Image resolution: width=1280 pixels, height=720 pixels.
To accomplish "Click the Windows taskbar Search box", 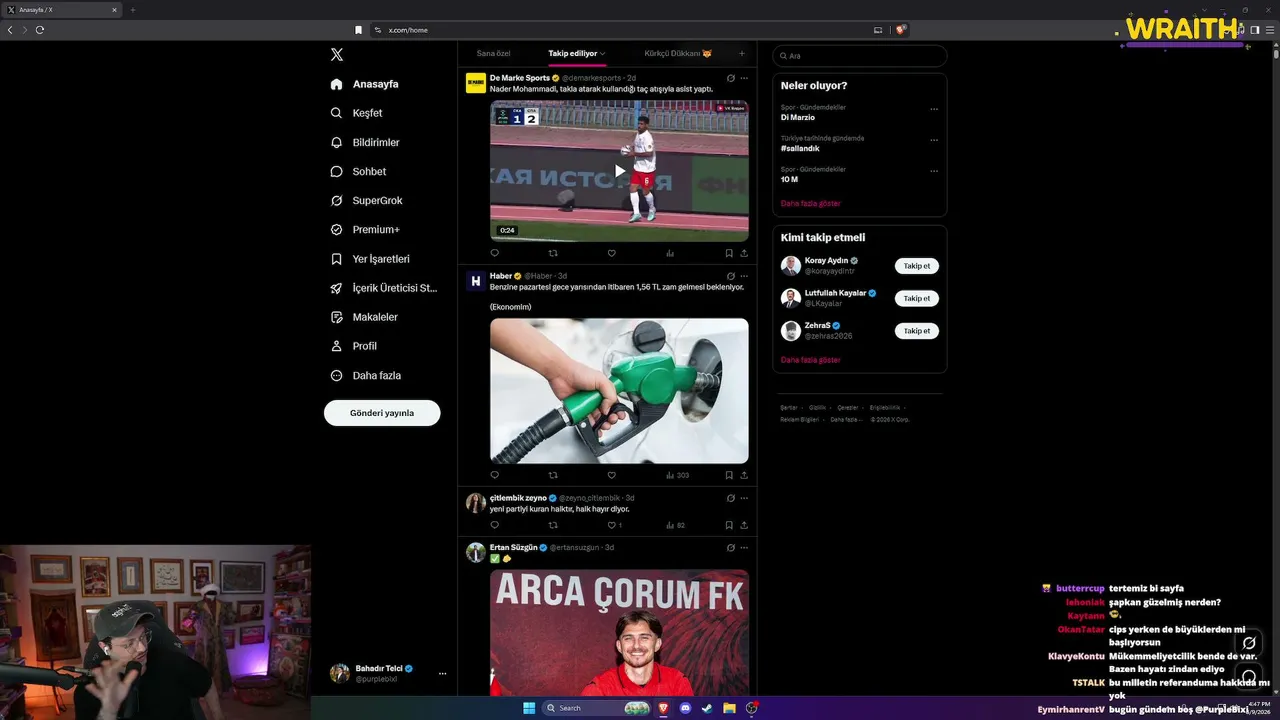I will 596,708.
